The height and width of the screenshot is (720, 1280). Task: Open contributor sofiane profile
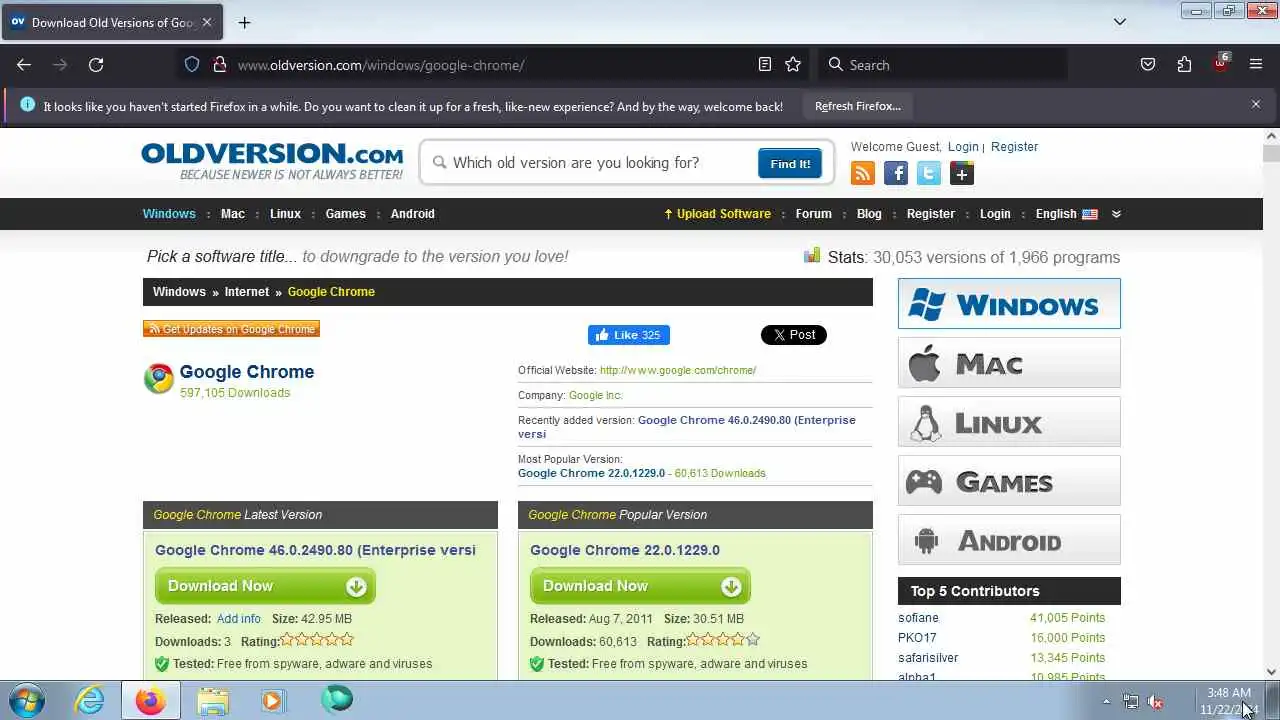pyautogui.click(x=918, y=618)
